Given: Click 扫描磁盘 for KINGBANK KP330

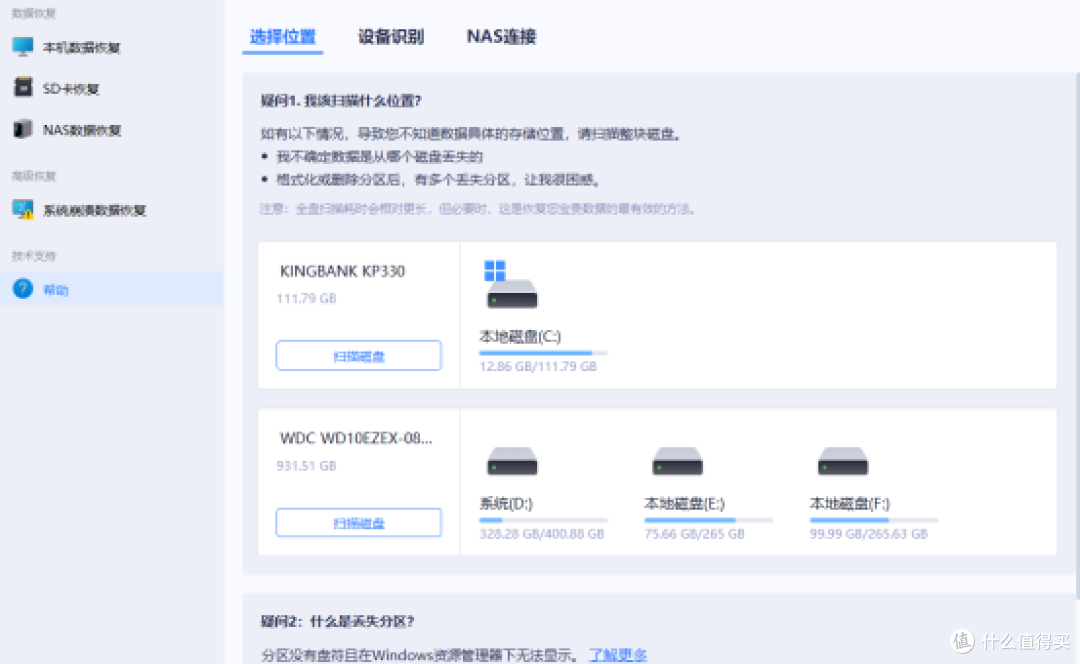Looking at the screenshot, I should pos(358,355).
